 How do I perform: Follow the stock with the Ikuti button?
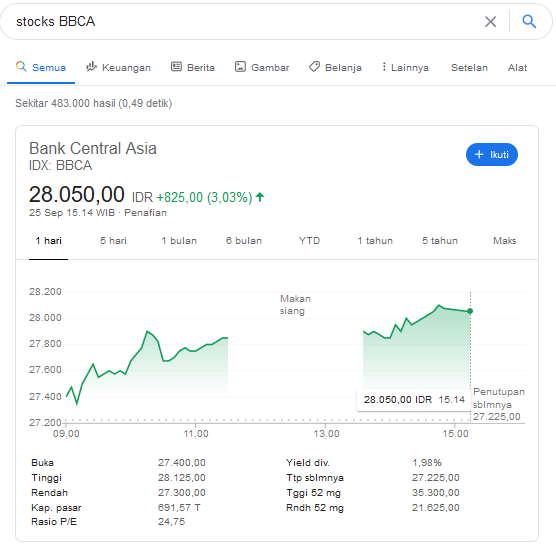coord(492,154)
